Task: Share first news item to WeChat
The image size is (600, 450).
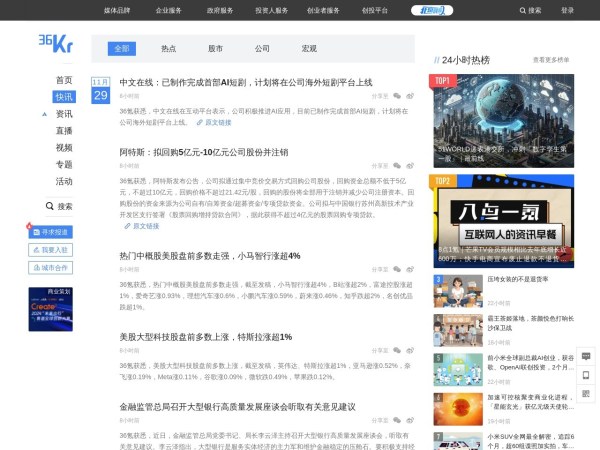Action: 397,97
